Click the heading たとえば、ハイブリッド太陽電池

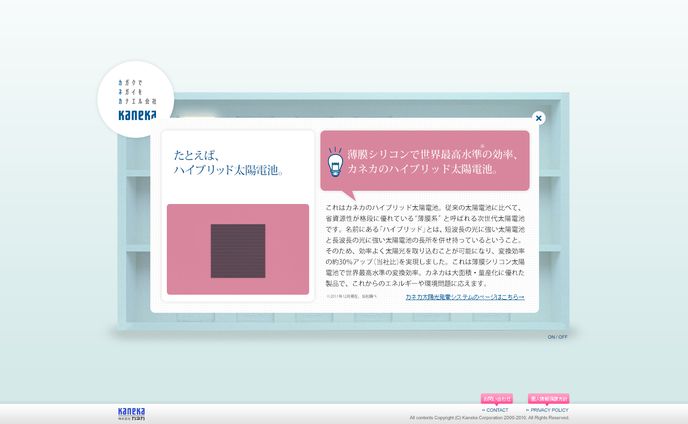click(x=228, y=162)
